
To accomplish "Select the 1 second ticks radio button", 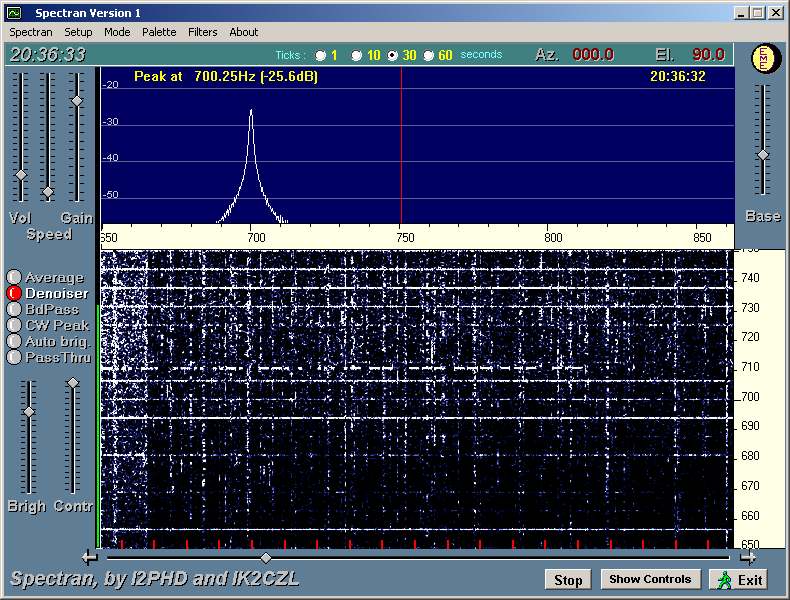I will (x=320, y=55).
